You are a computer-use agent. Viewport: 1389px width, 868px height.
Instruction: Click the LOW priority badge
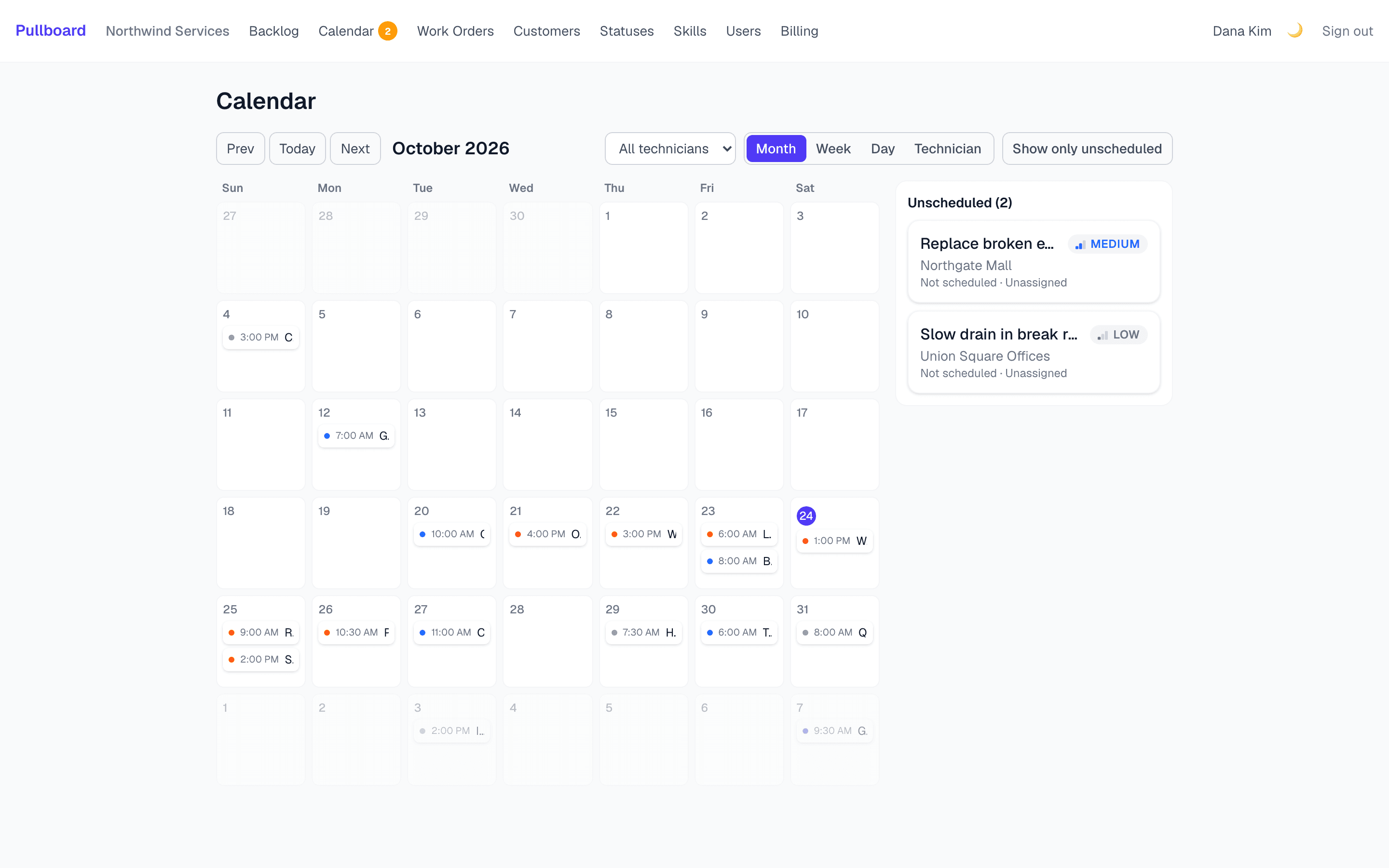[1118, 335]
